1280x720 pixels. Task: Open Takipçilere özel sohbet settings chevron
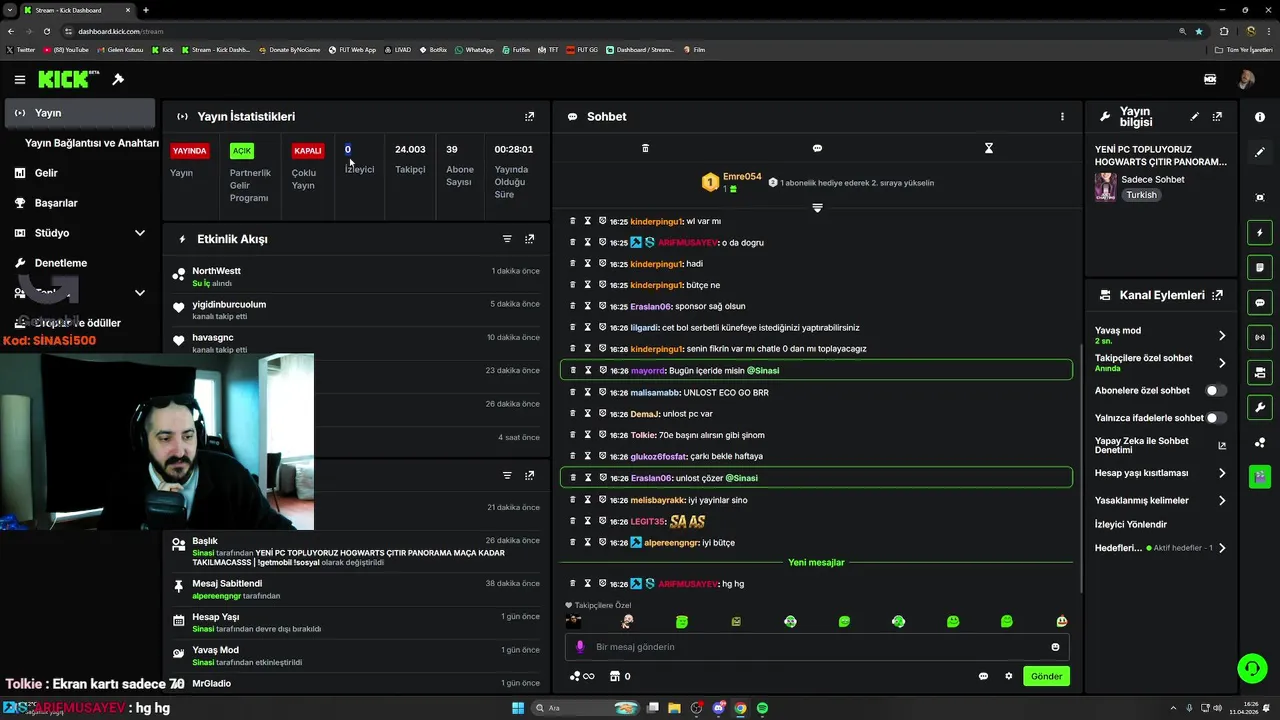(x=1221, y=363)
